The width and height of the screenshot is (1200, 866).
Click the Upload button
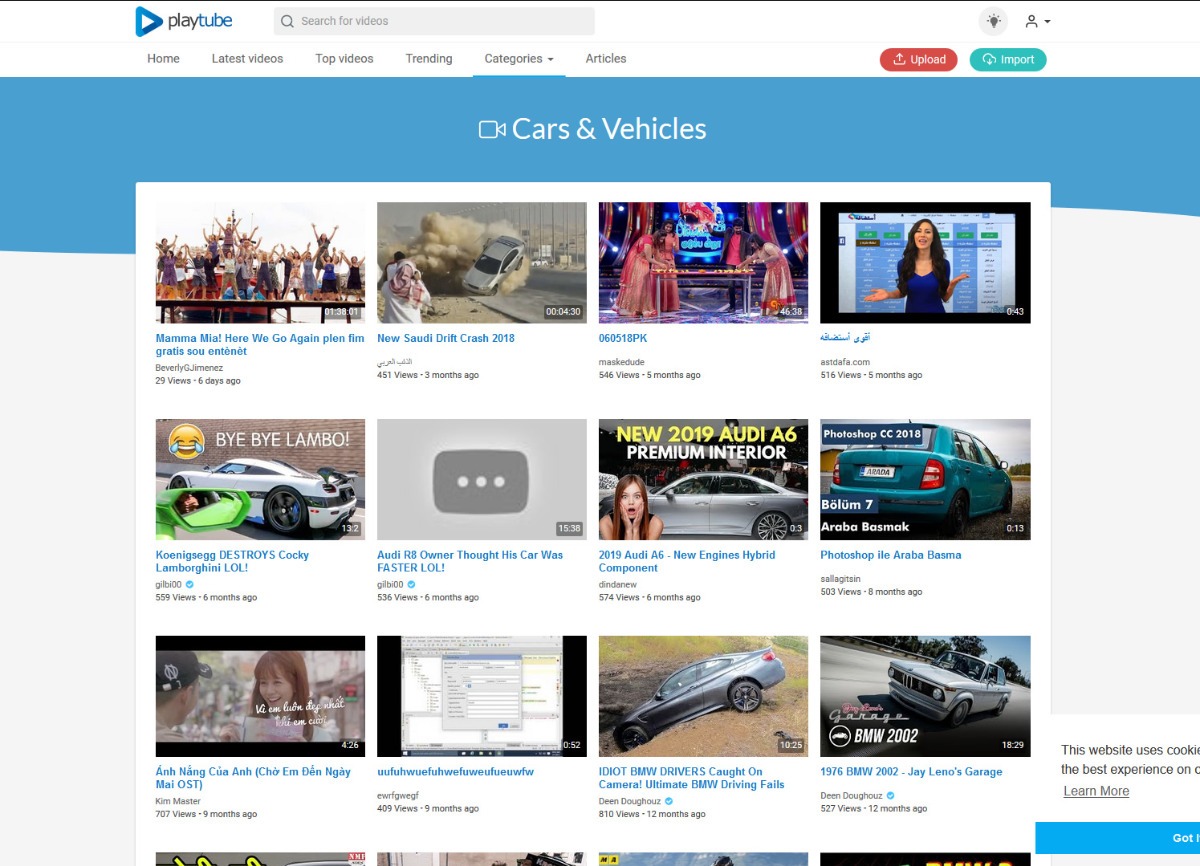point(919,60)
